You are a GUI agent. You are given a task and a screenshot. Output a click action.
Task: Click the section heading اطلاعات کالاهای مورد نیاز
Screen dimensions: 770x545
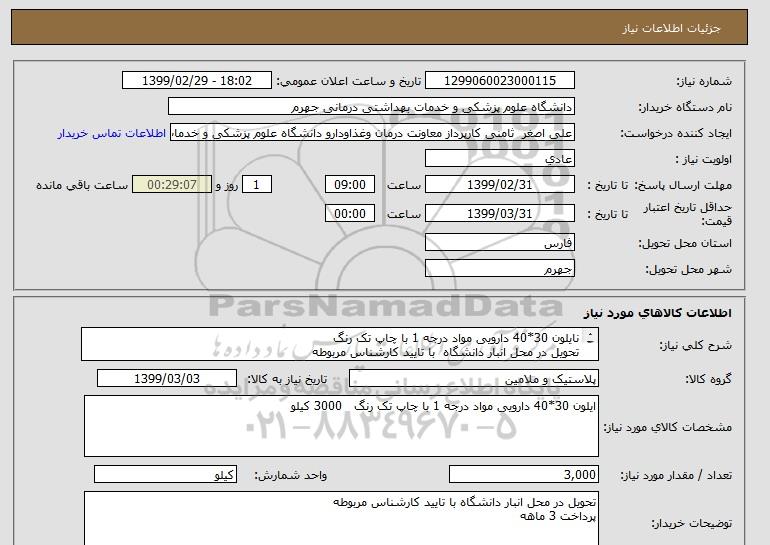pyautogui.click(x=658, y=313)
